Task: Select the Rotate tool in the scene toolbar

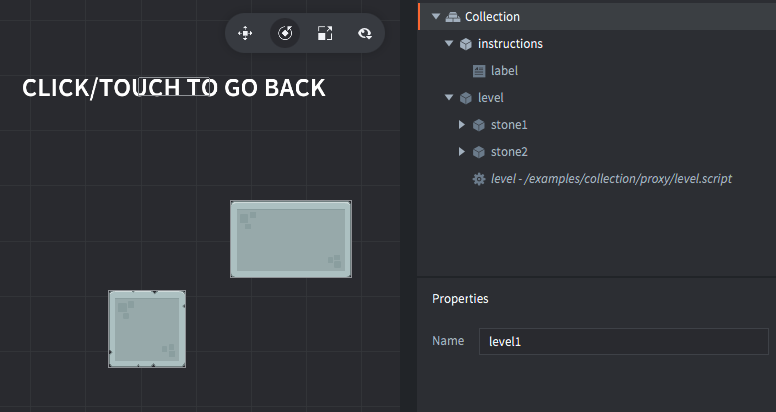Action: (285, 33)
